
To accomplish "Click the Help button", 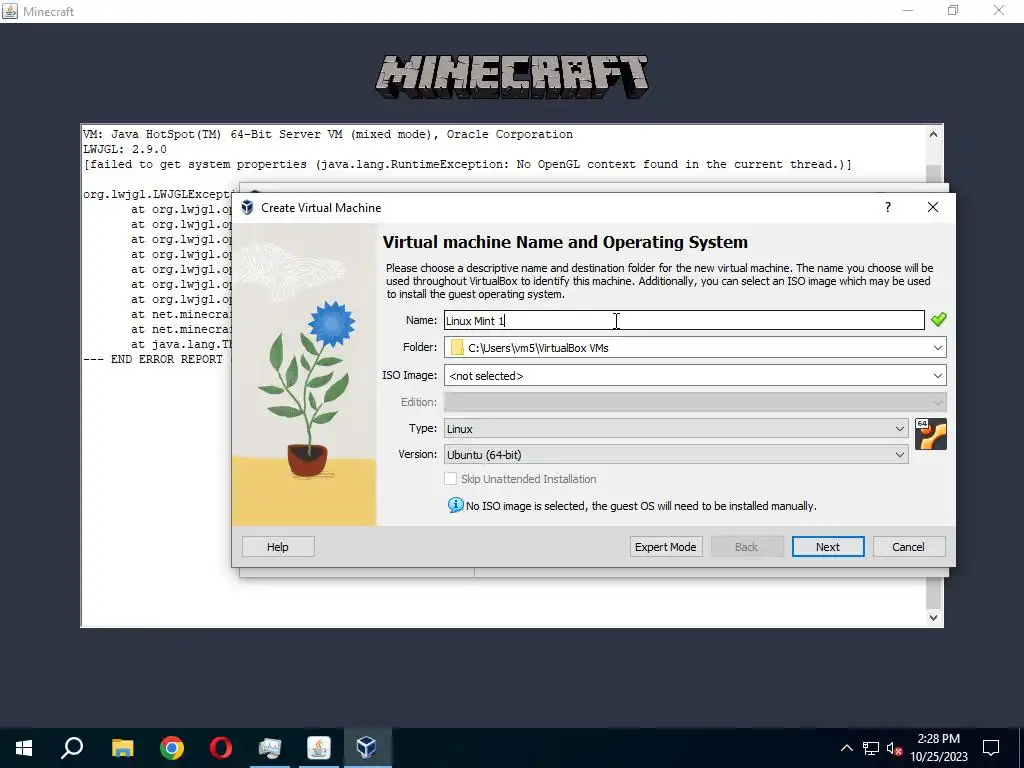I will point(278,547).
